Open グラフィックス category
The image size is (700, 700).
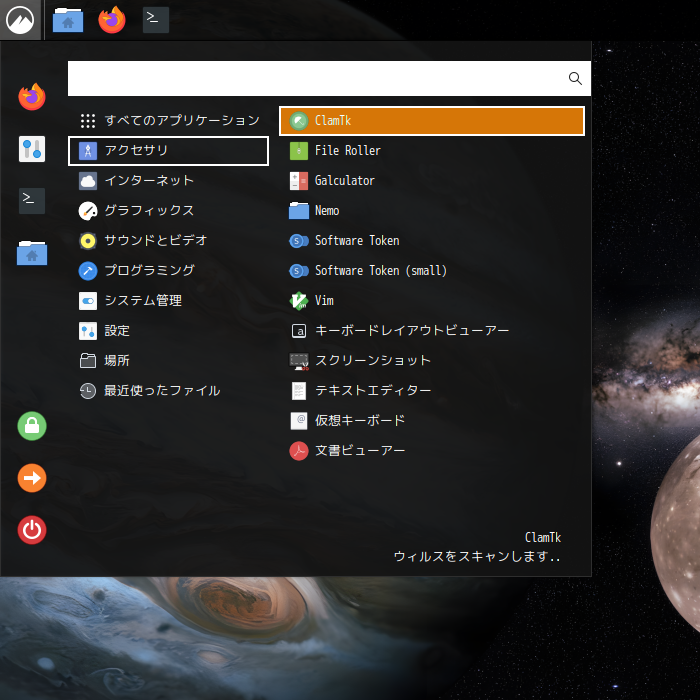click(x=148, y=211)
